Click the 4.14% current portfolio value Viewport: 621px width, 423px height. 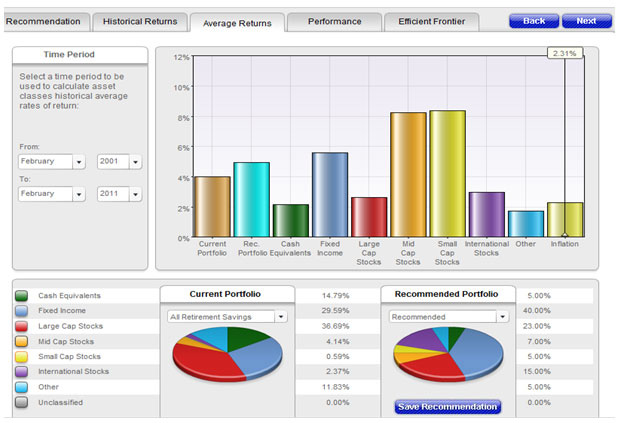coord(338,341)
